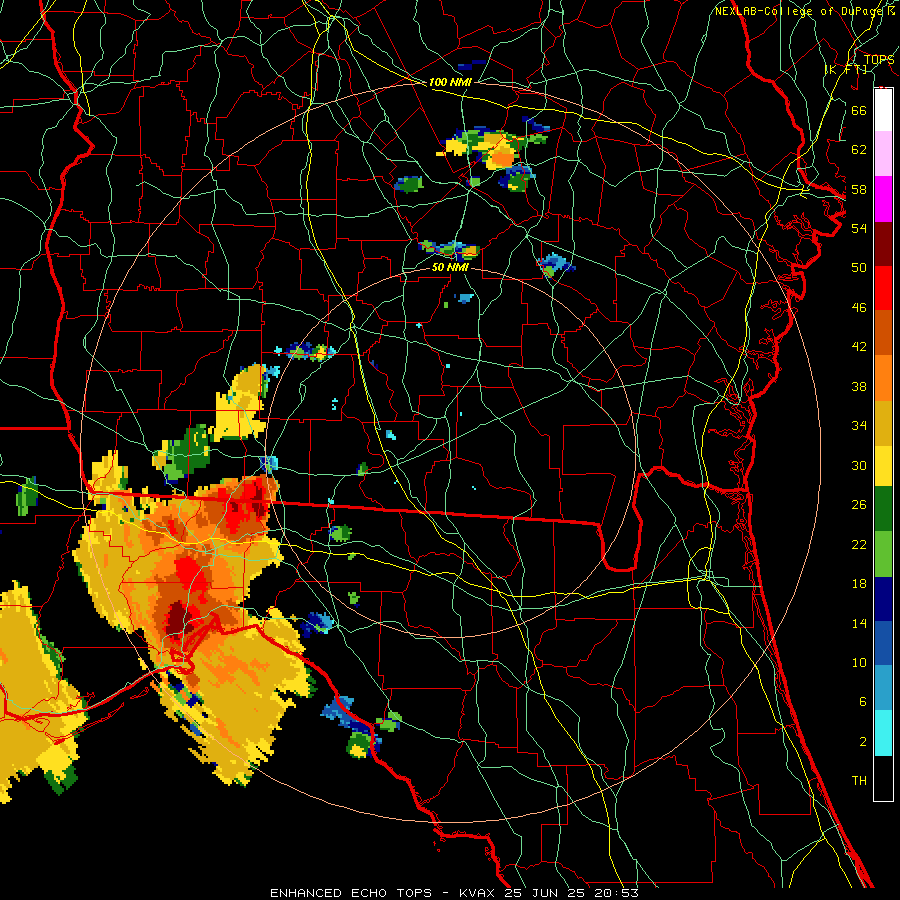900x900 pixels.
Task: Click the 30 value on the legend
Action: (x=859, y=465)
